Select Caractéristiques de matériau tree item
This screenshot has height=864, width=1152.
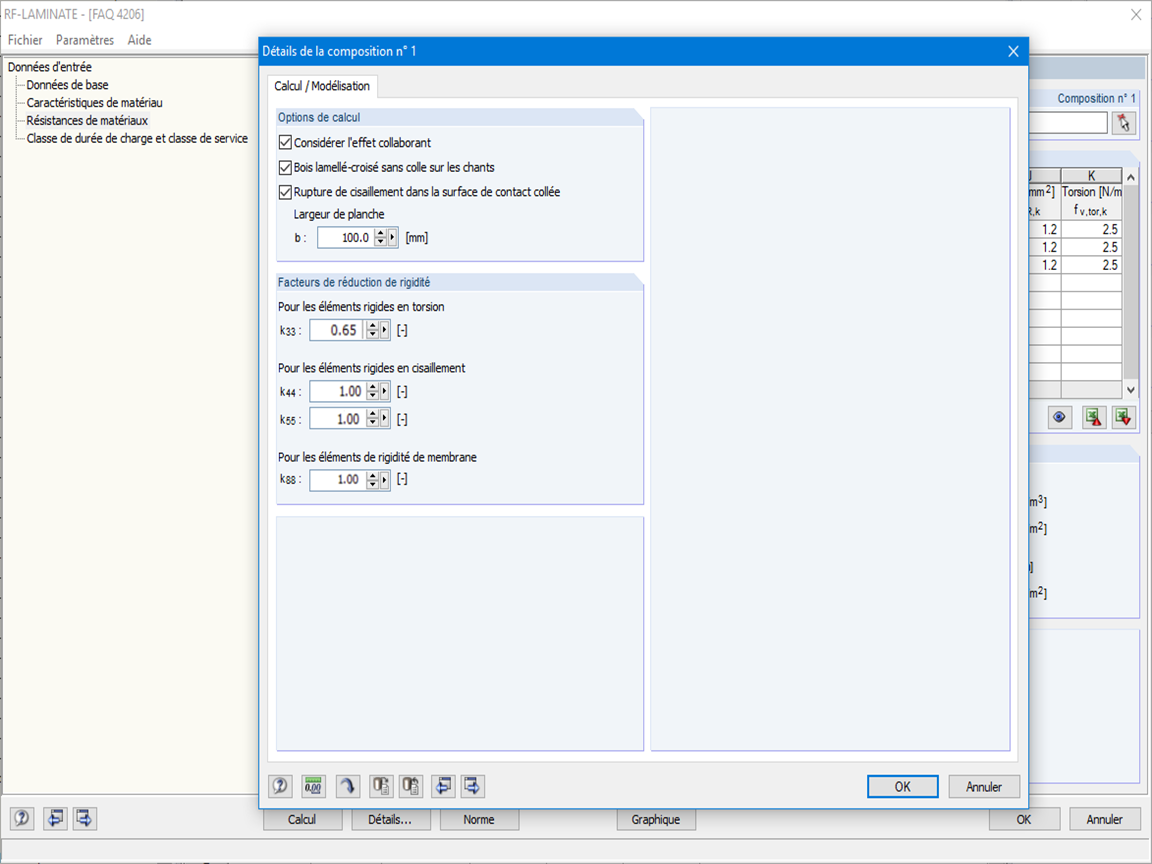95,103
